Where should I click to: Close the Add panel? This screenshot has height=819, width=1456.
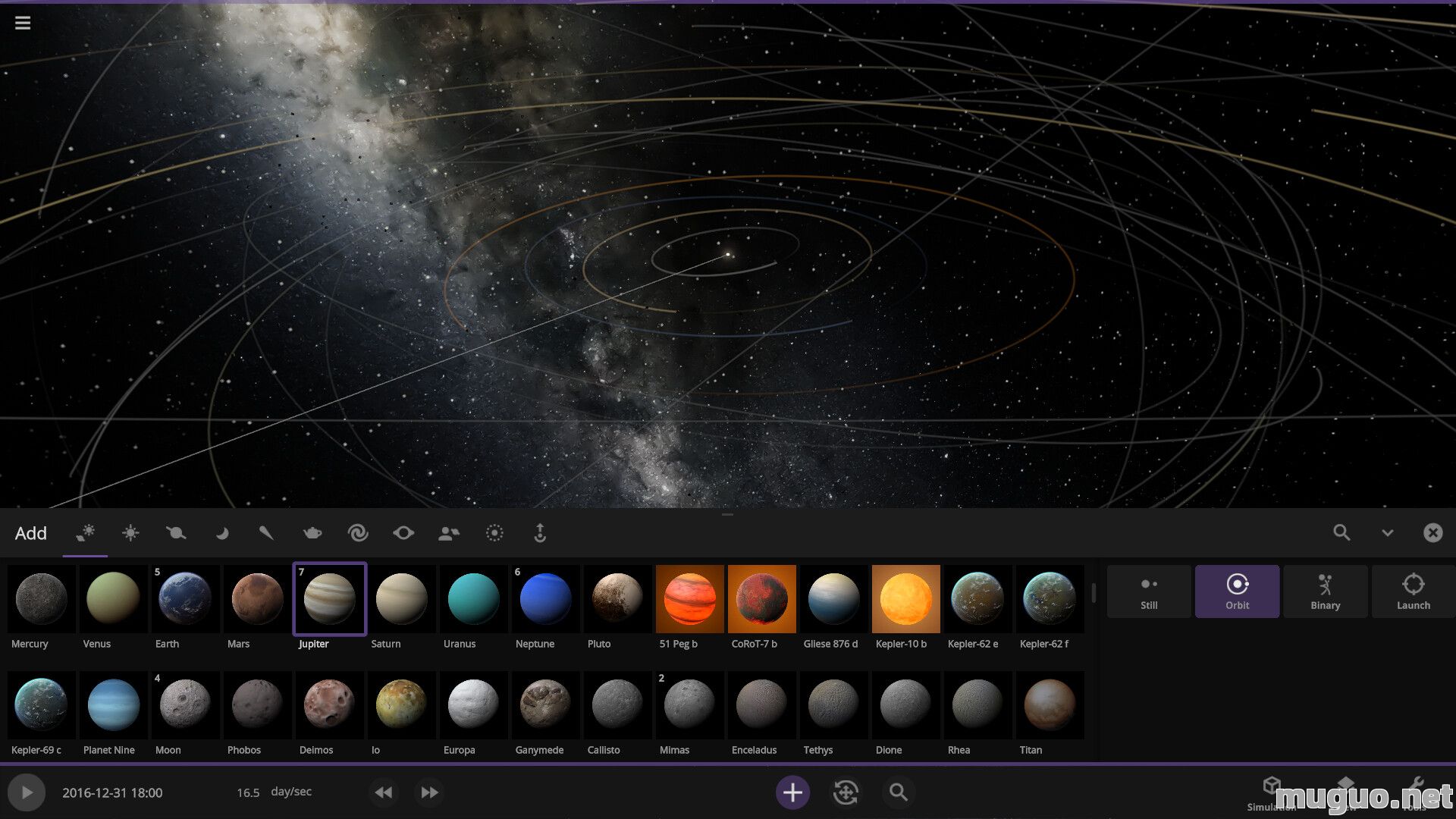pos(1432,532)
